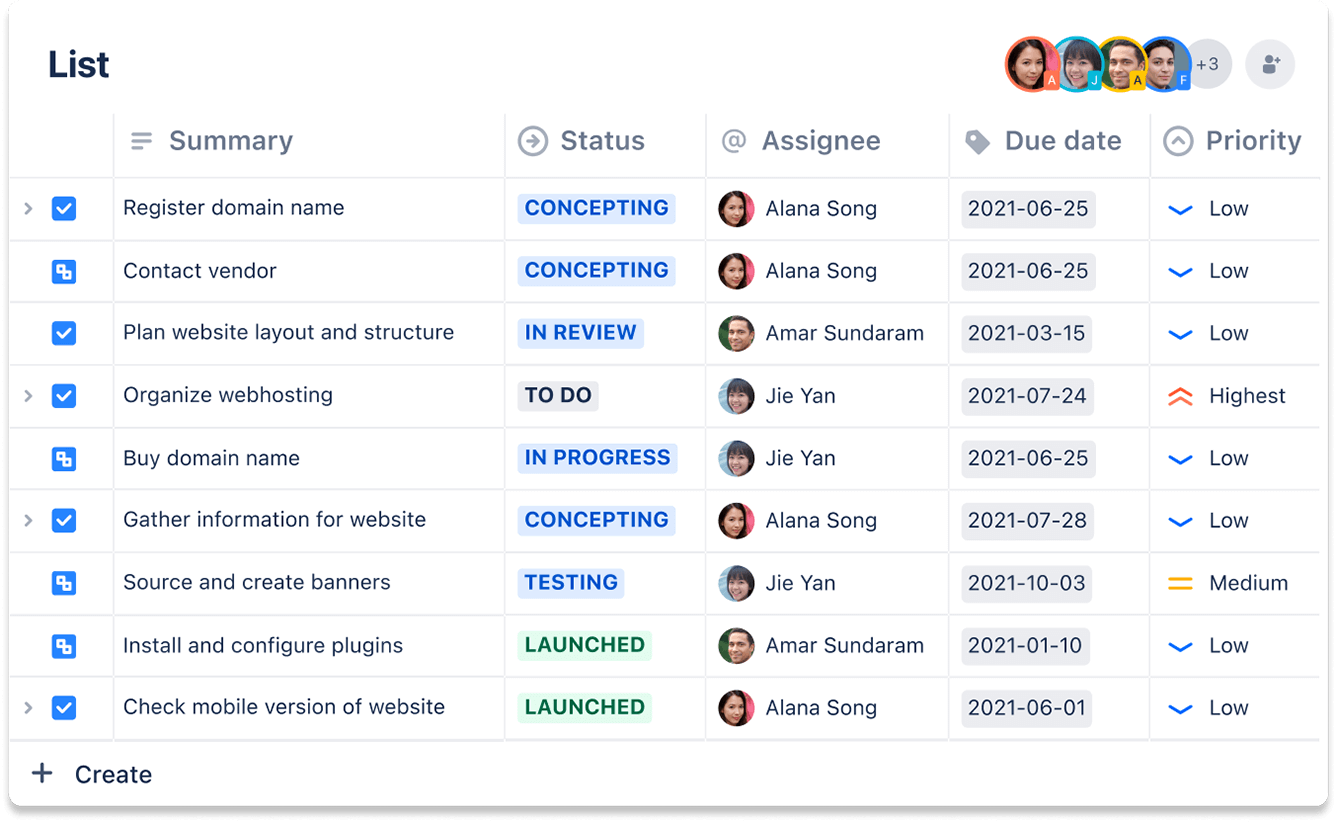This screenshot has width=1336, height=822.
Task: Expand the Gather information for website row
Action: point(28,521)
